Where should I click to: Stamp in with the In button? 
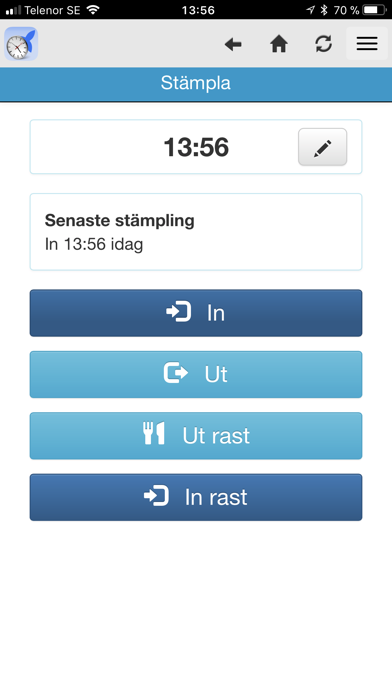point(196,313)
